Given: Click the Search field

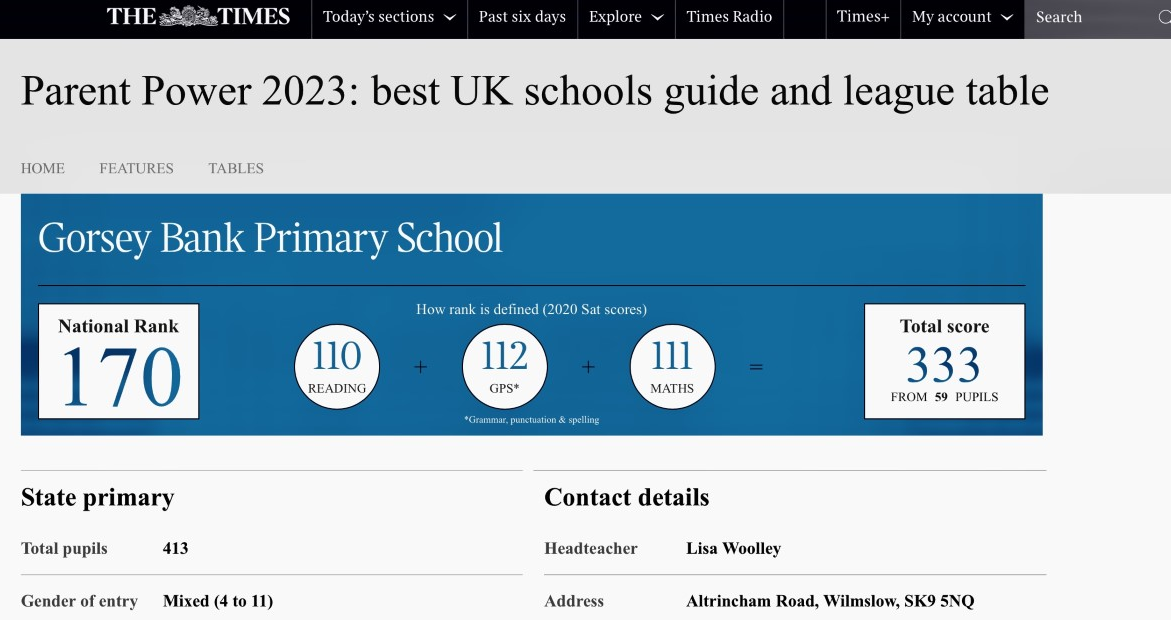Looking at the screenshot, I should [x=1097, y=19].
